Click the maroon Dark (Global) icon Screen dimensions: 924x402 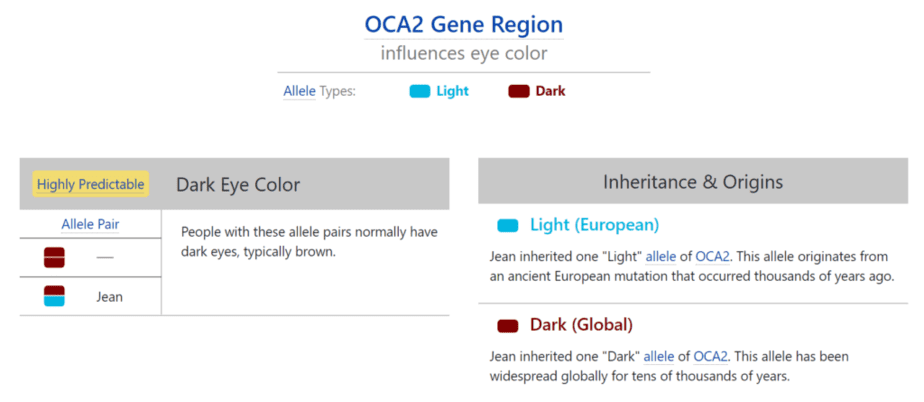click(507, 325)
